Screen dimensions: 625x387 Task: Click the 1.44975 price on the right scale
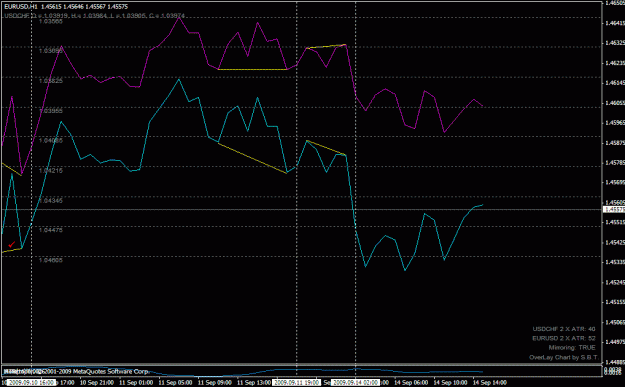pos(615,342)
